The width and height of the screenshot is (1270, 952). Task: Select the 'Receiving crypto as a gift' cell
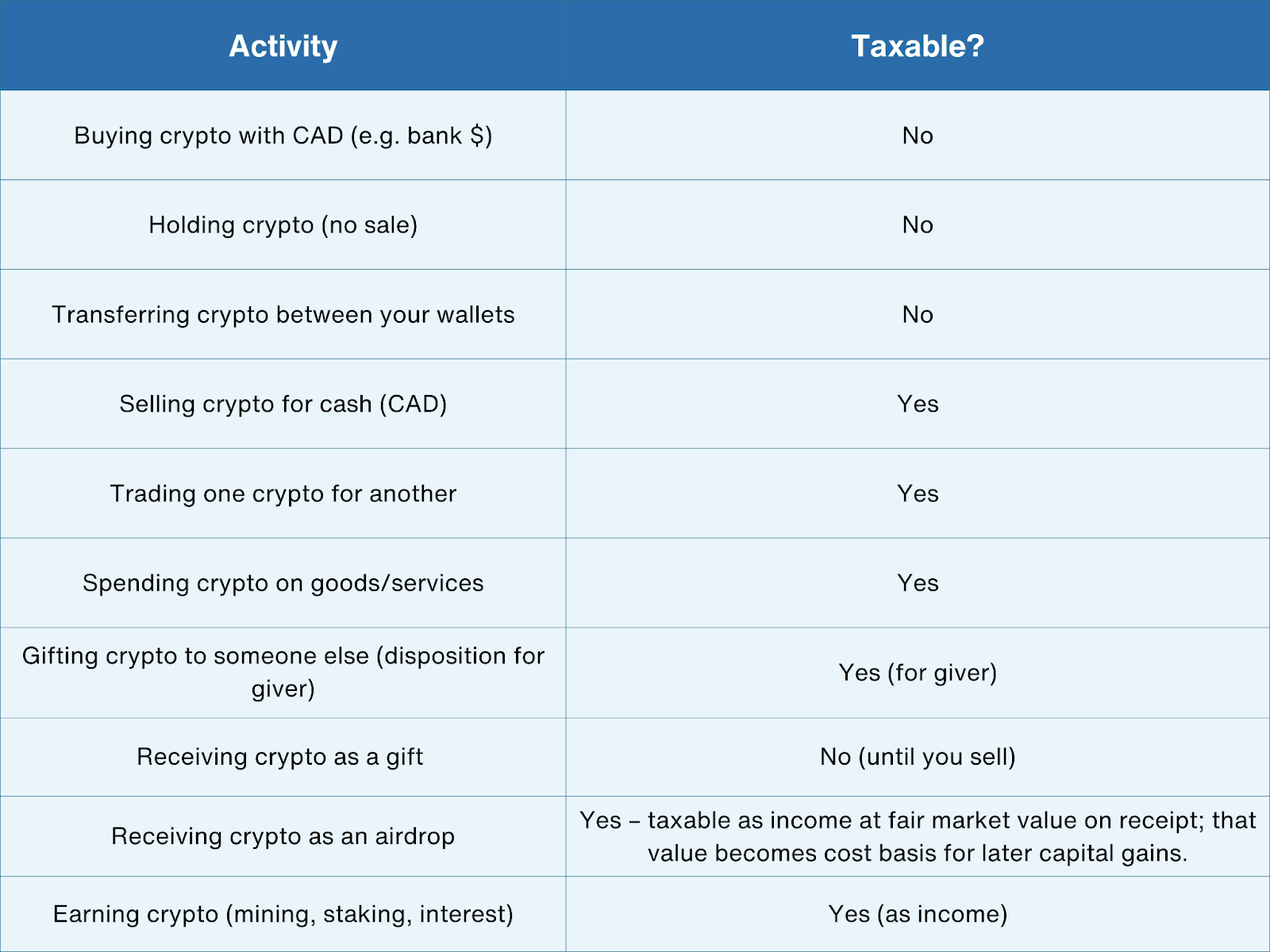[279, 757]
